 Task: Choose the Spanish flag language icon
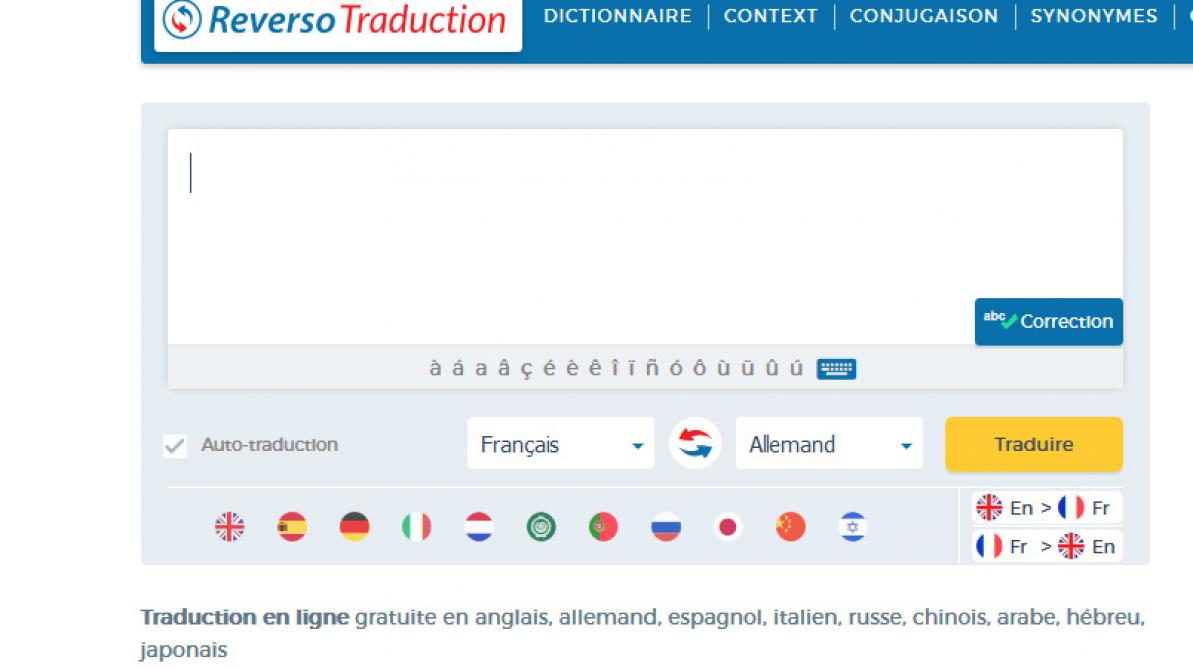pyautogui.click(x=292, y=526)
